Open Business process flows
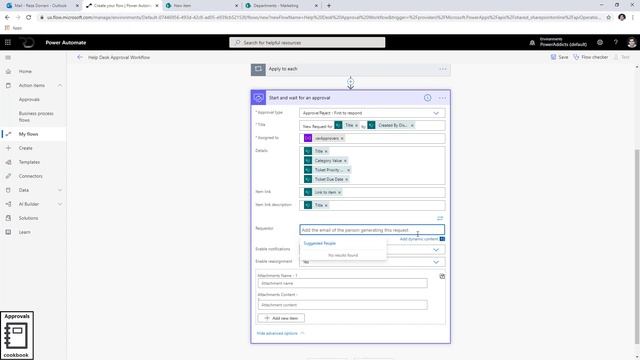Screen dimensions: 640x360 click(36, 117)
